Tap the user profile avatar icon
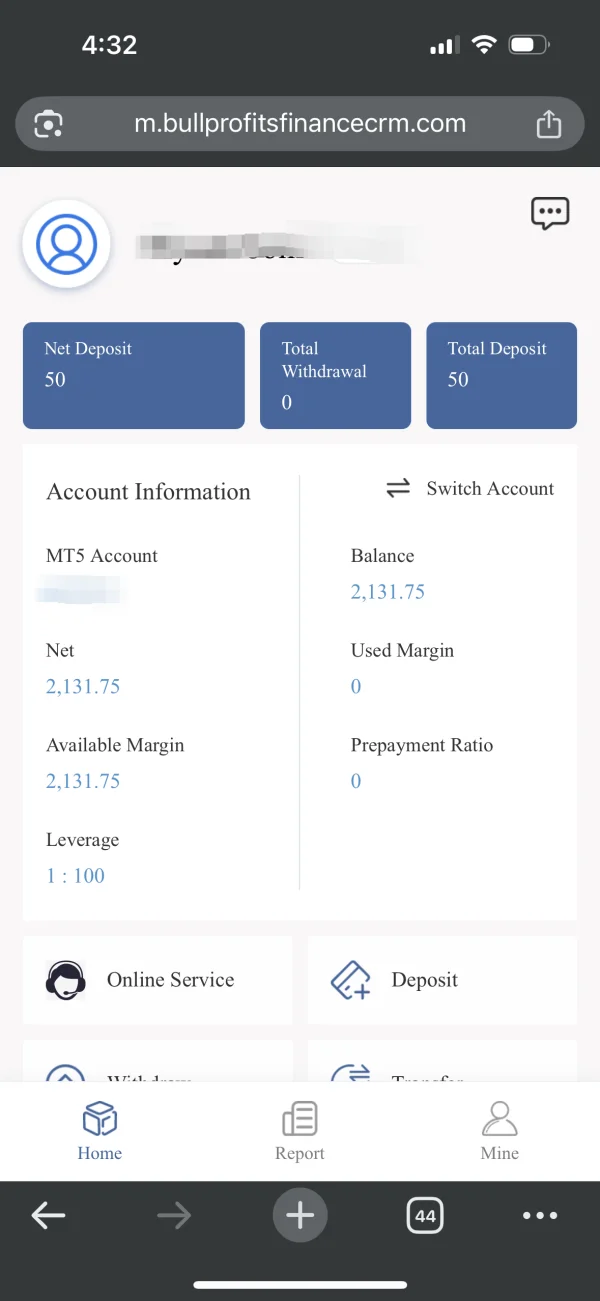Image resolution: width=600 pixels, height=1301 pixels. (x=66, y=244)
